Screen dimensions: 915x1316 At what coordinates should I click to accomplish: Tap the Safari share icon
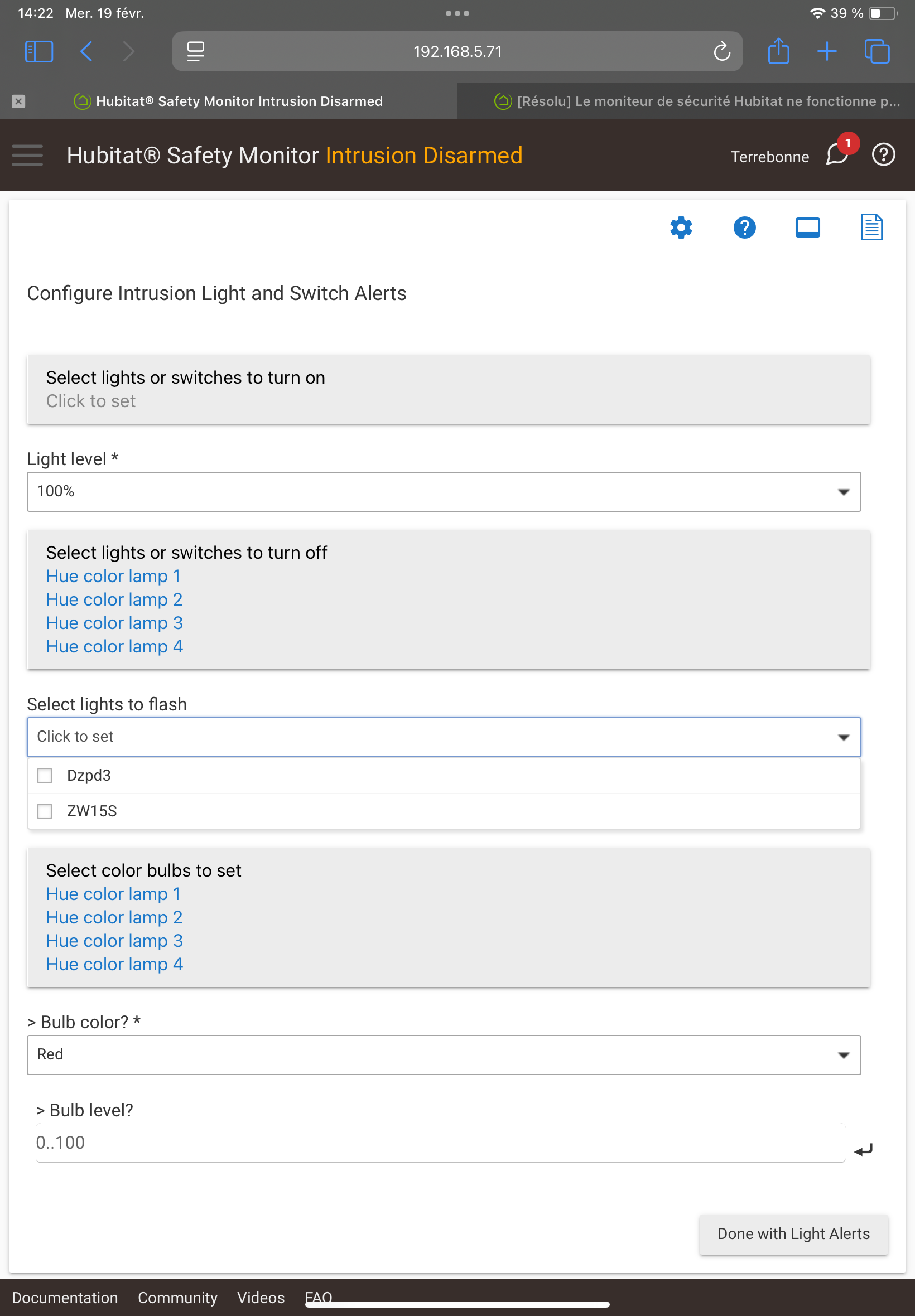(x=778, y=51)
